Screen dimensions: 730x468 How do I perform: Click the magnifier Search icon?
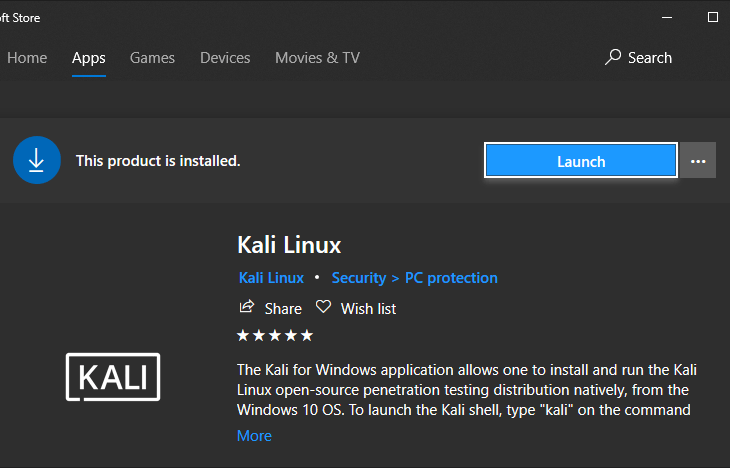[614, 58]
